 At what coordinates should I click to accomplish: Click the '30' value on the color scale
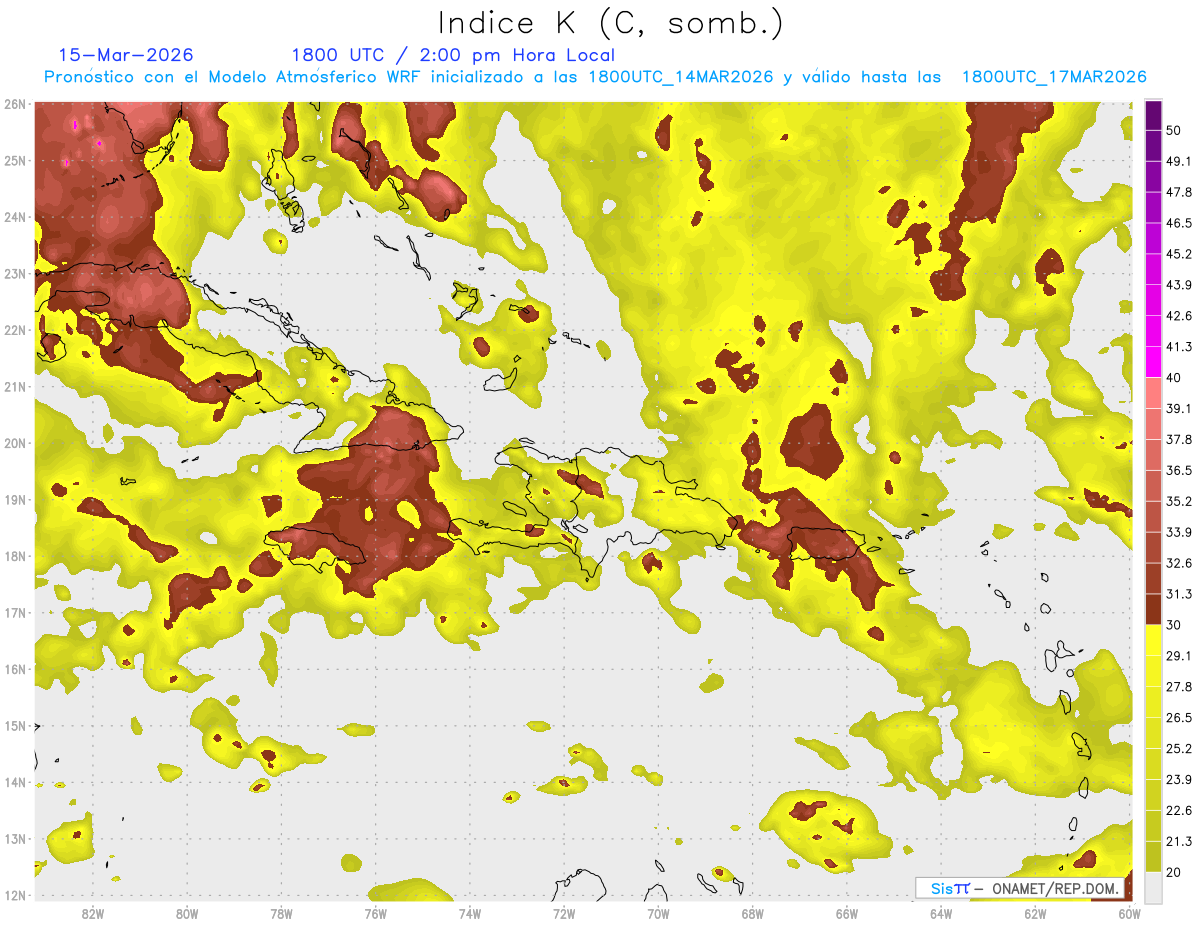(1175, 625)
